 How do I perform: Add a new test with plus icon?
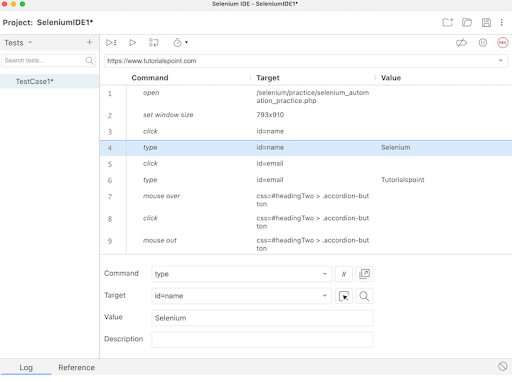click(x=89, y=42)
